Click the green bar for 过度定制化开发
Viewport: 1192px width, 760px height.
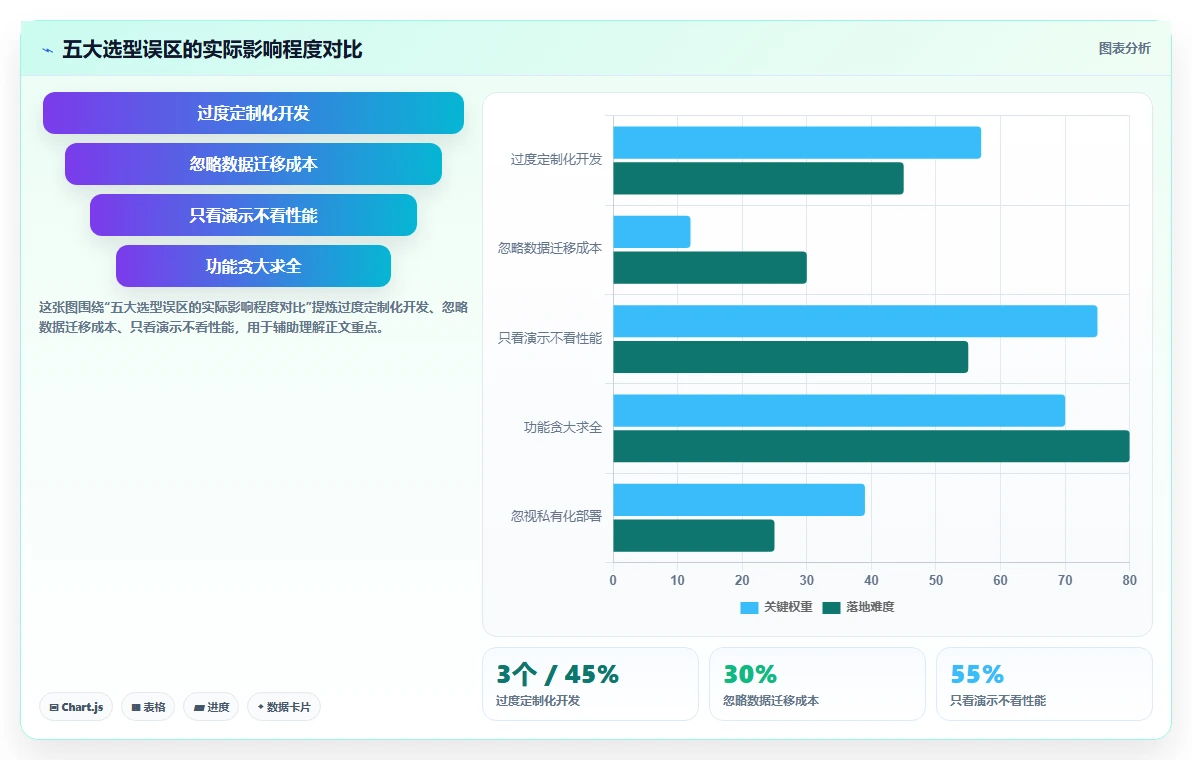(758, 179)
